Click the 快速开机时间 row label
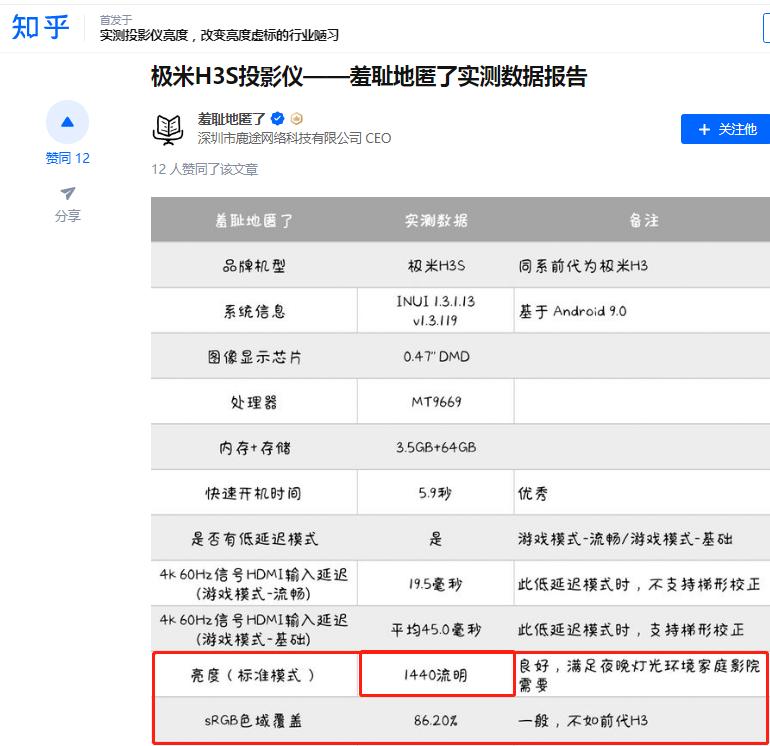Viewport: 770px width, 746px height. pyautogui.click(x=253, y=493)
